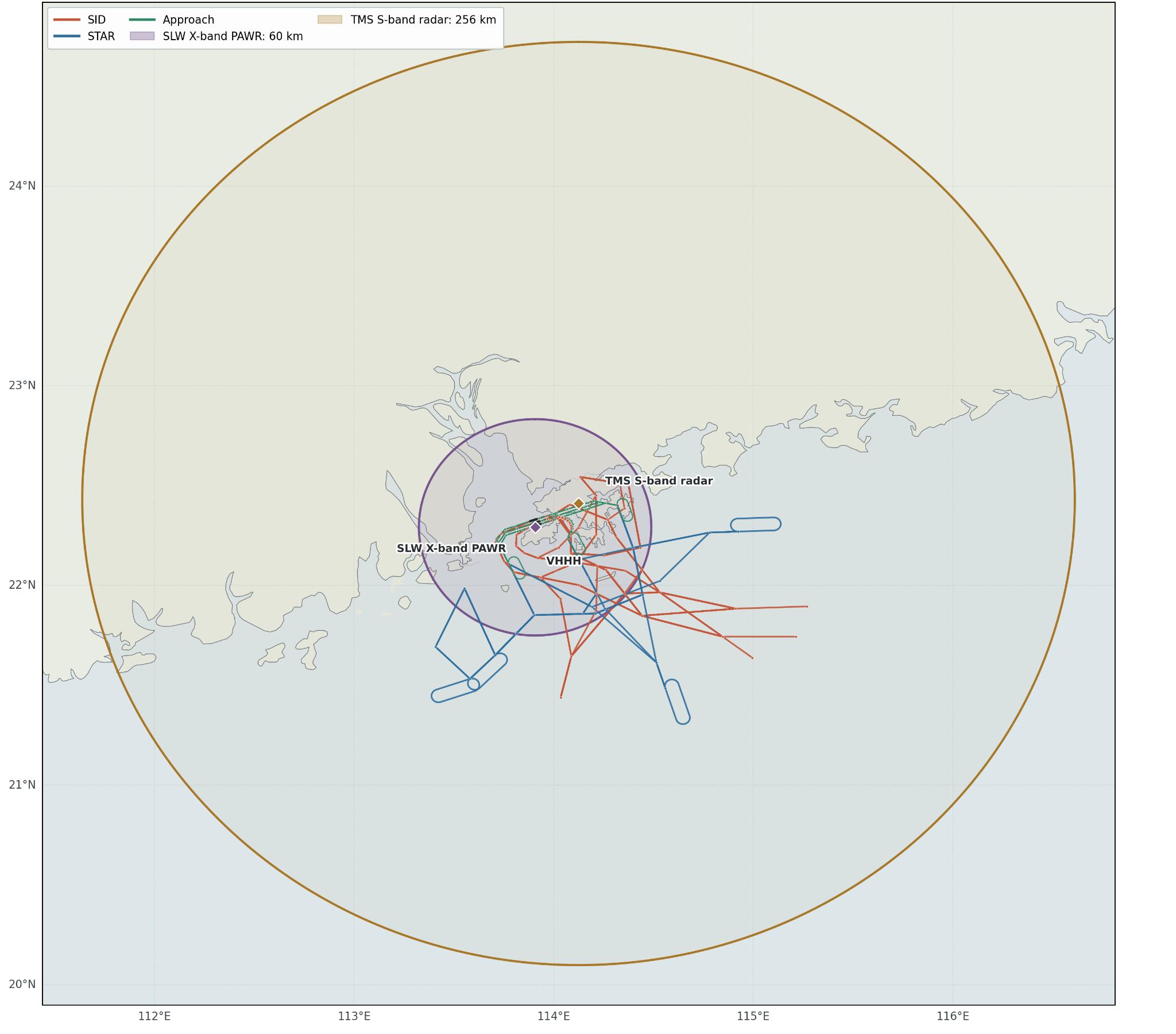
Task: Select the 'SLW X-band PAWR: 60 km' legend text
Action: (233, 37)
